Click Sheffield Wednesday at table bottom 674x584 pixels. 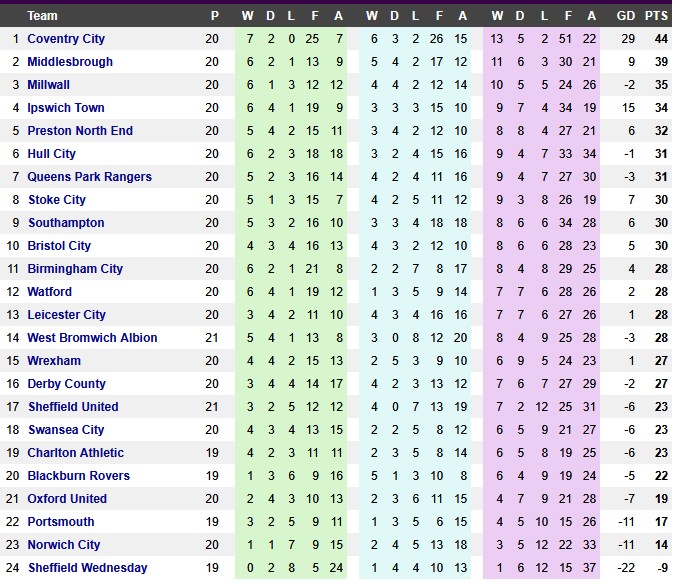(x=87, y=568)
